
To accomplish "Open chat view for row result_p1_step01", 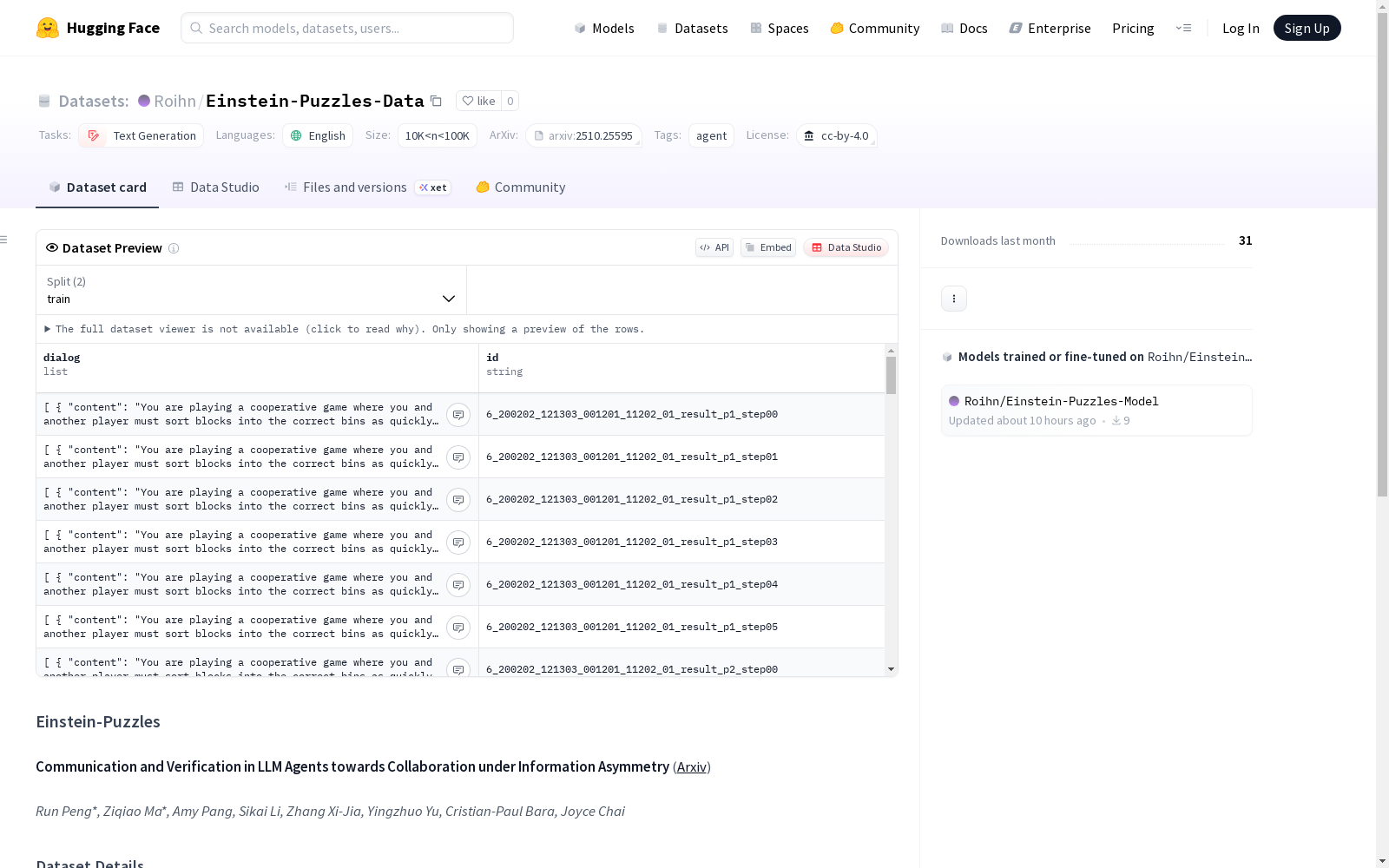I will pos(458,457).
